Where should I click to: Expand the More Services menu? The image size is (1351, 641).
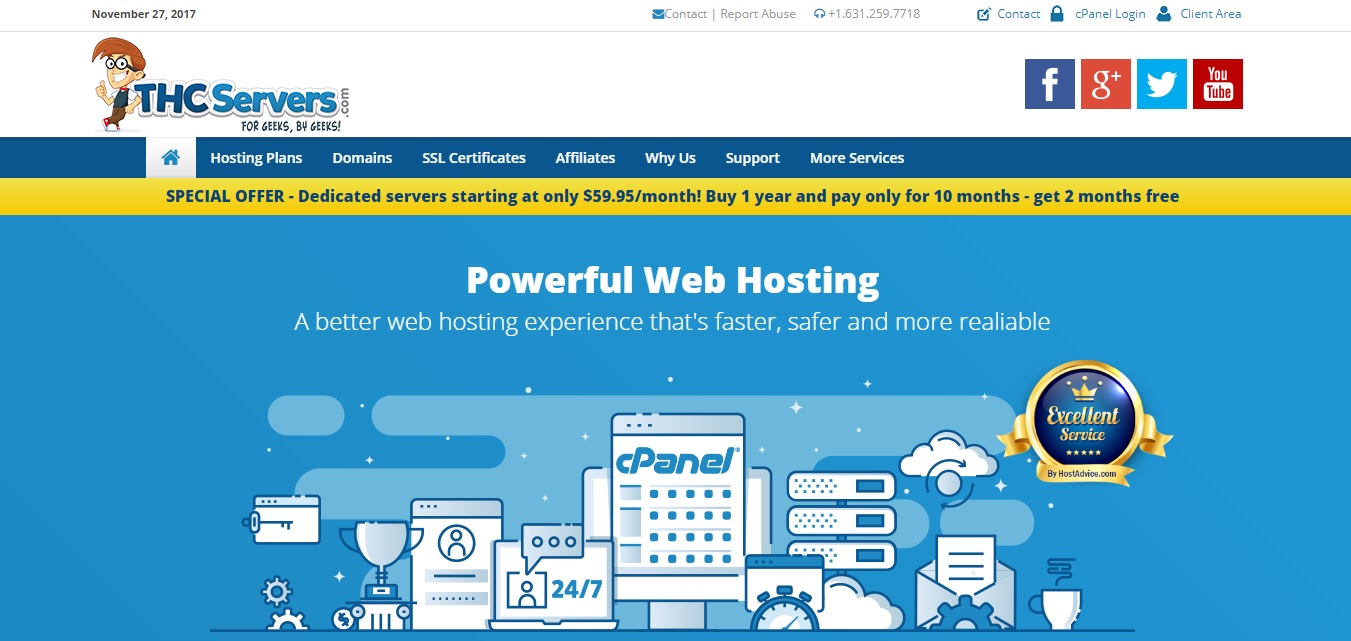point(856,158)
